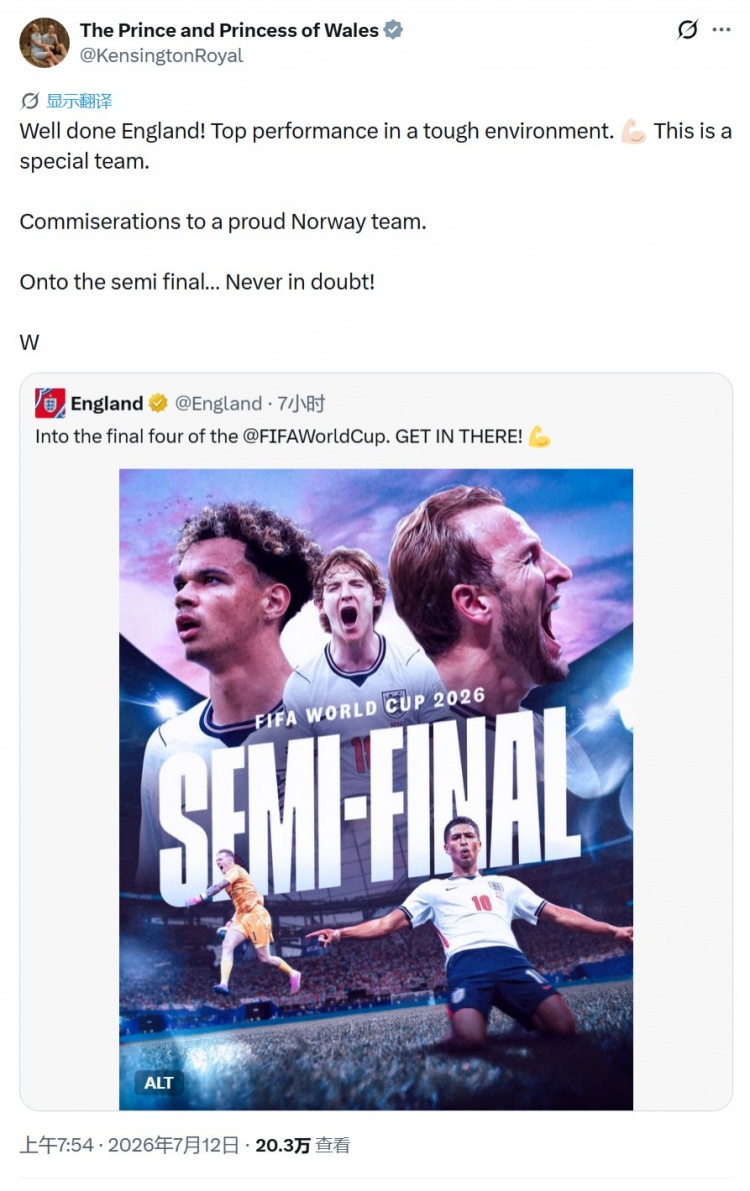Viewport: 750px width, 1191px height.
Task: Click the 20.3万 查看 view count
Action: (302, 1145)
